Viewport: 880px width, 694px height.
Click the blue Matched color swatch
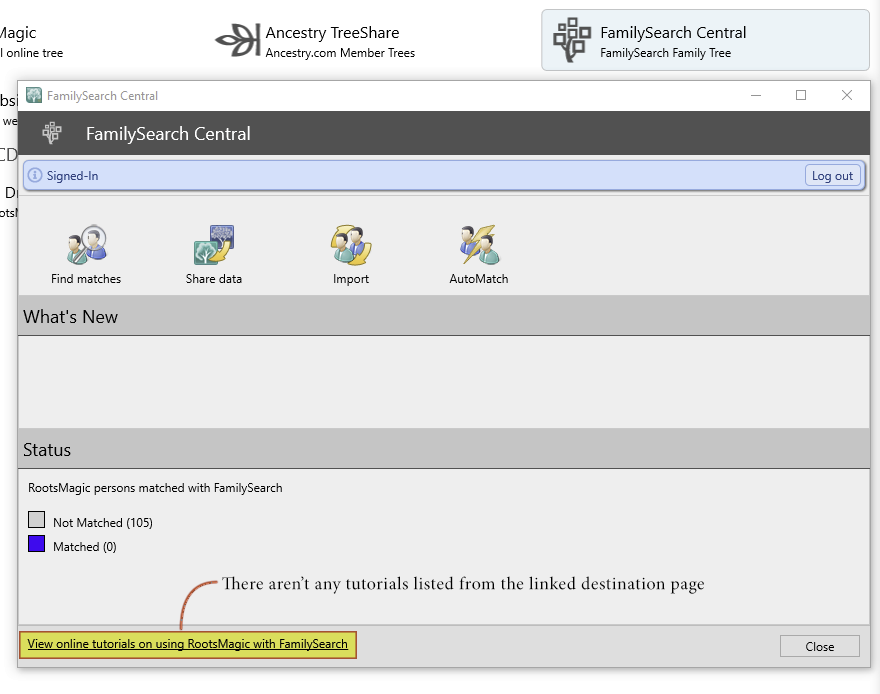pyautogui.click(x=36, y=544)
